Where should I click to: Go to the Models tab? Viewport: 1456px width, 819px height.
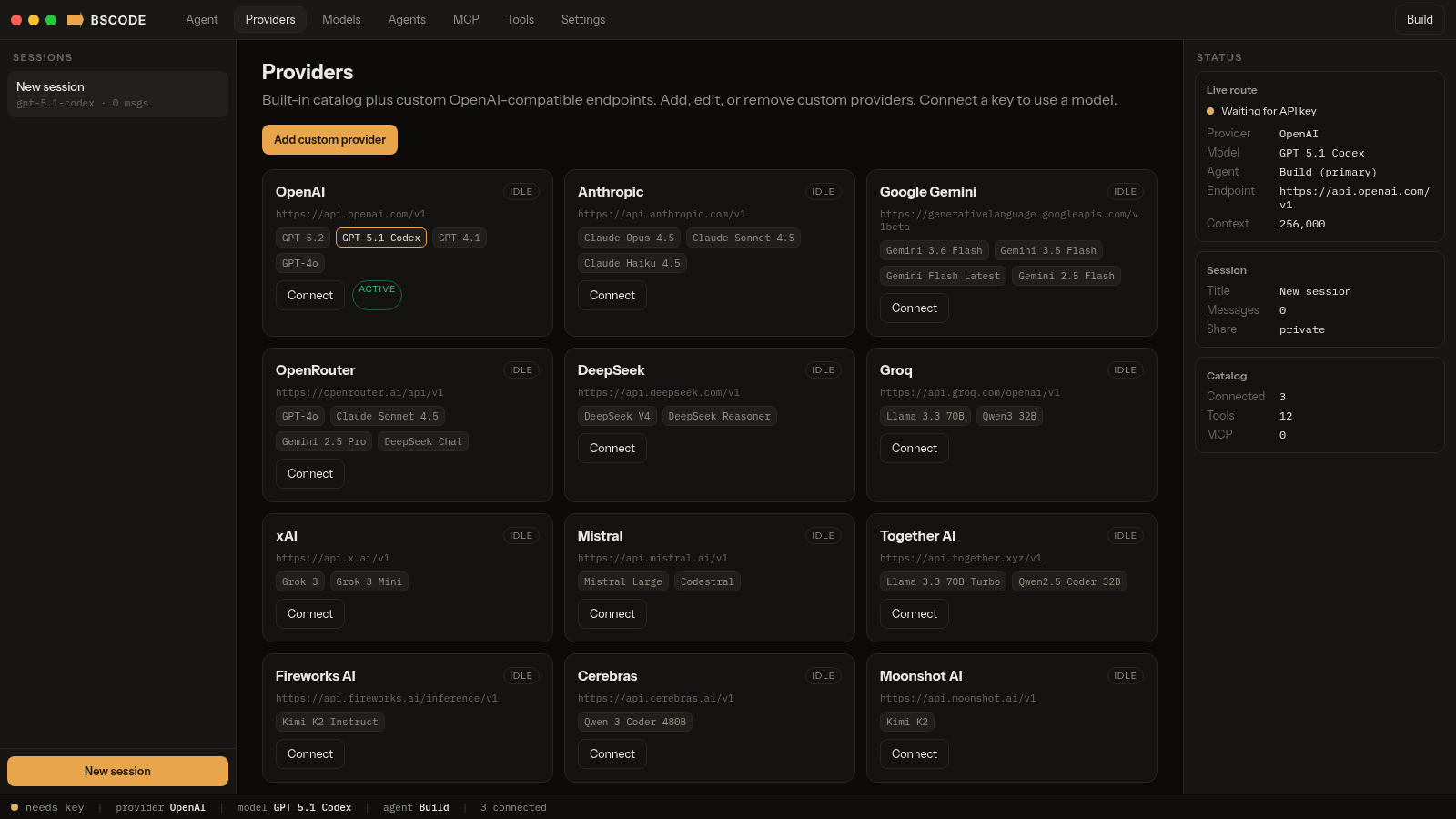point(341,19)
